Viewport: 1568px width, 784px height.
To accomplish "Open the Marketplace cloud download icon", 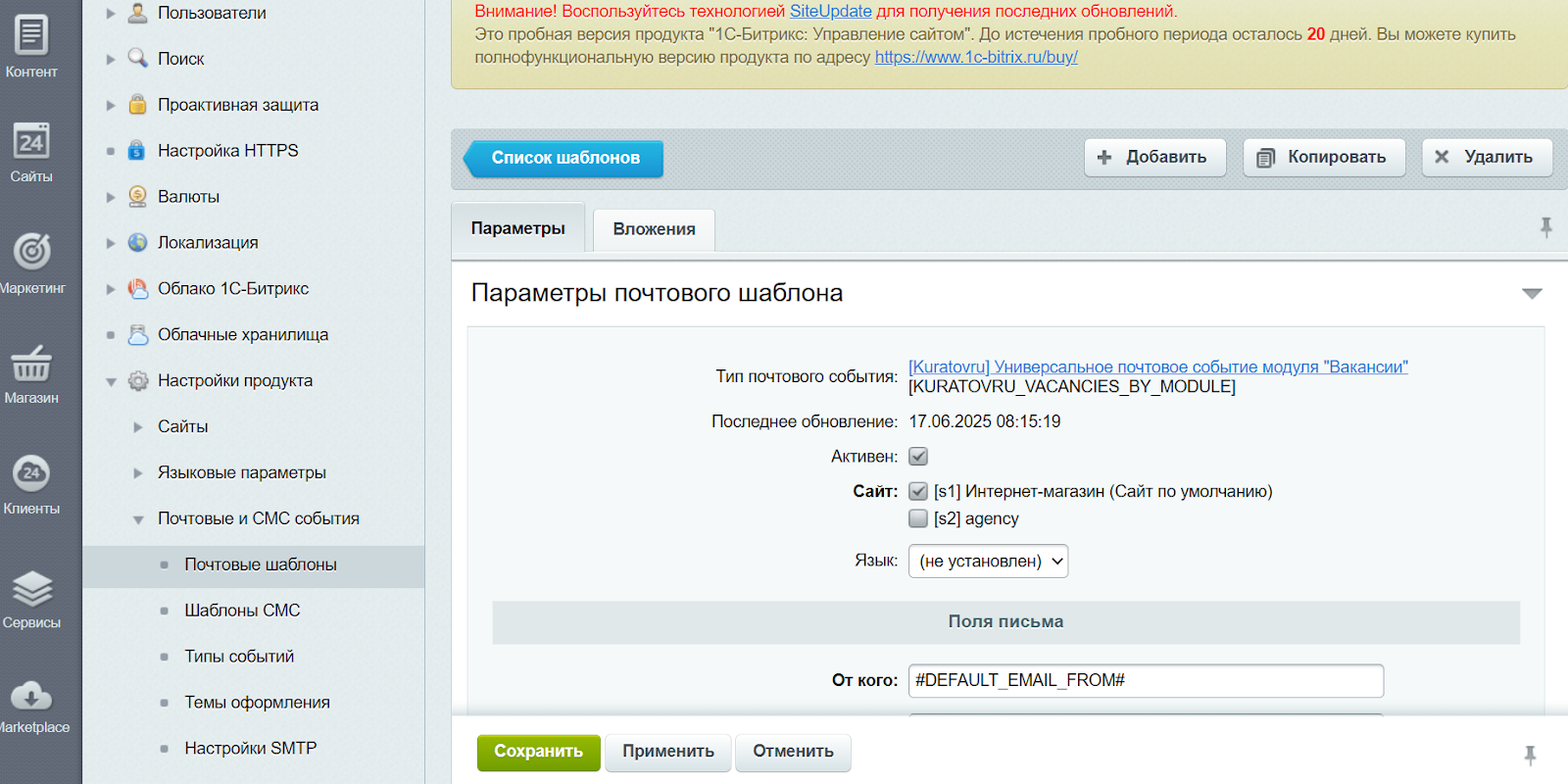I will point(31,696).
